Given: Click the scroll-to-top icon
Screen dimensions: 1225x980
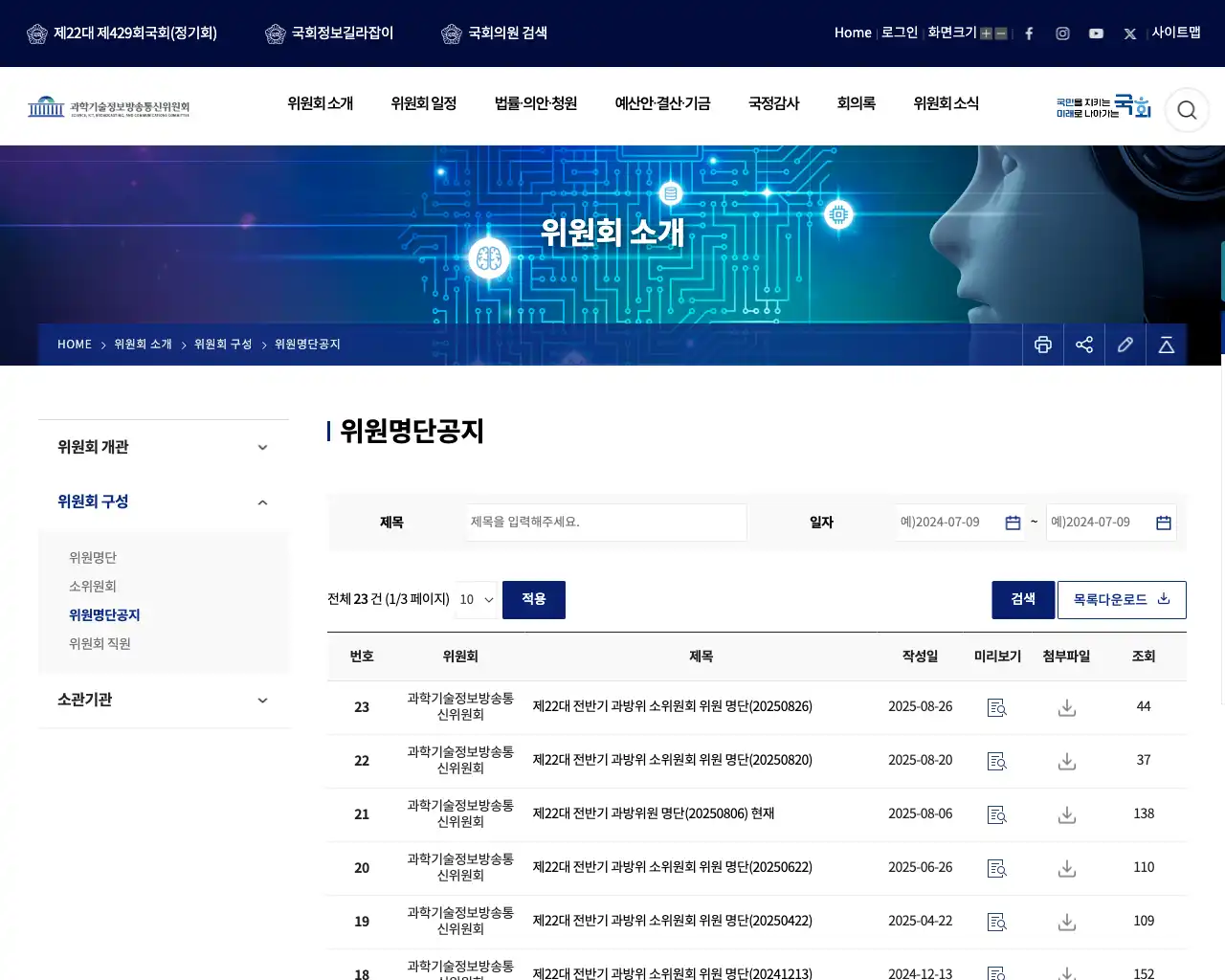Looking at the screenshot, I should click(x=1167, y=345).
